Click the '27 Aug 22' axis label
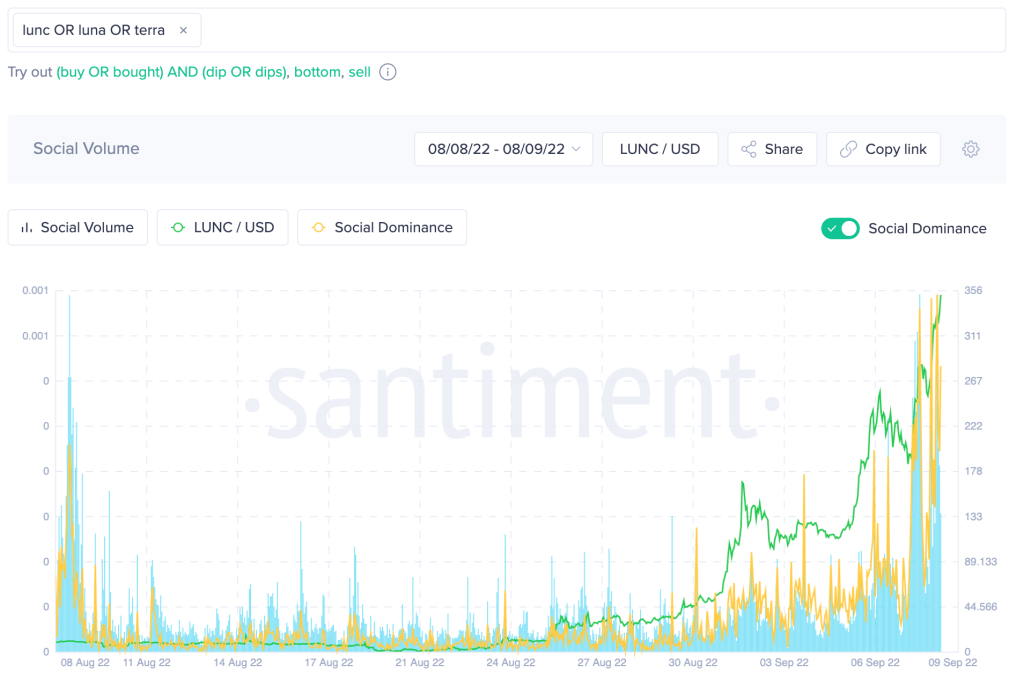This screenshot has width=1024, height=679. (x=601, y=663)
